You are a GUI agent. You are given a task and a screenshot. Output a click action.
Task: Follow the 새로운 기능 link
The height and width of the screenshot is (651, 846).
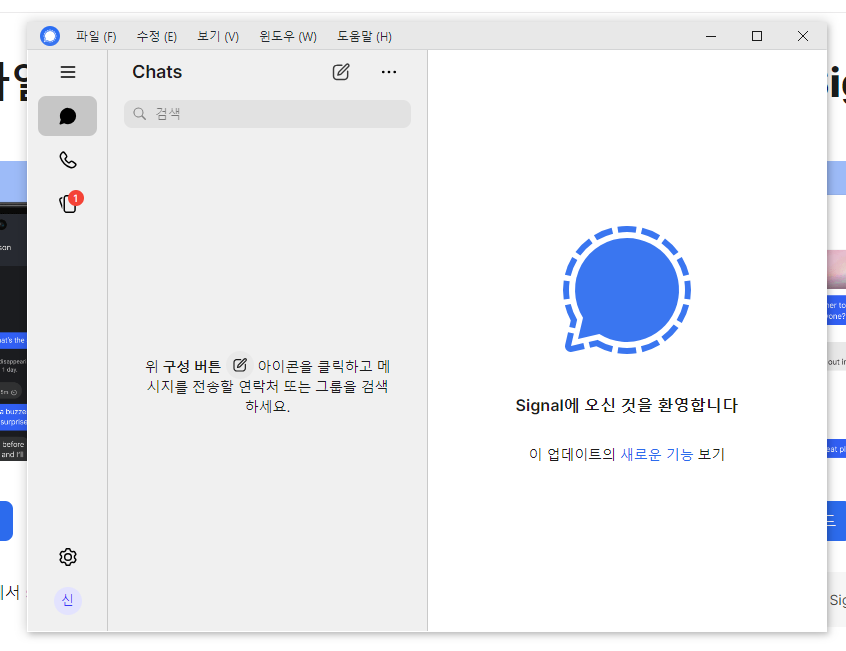point(657,454)
